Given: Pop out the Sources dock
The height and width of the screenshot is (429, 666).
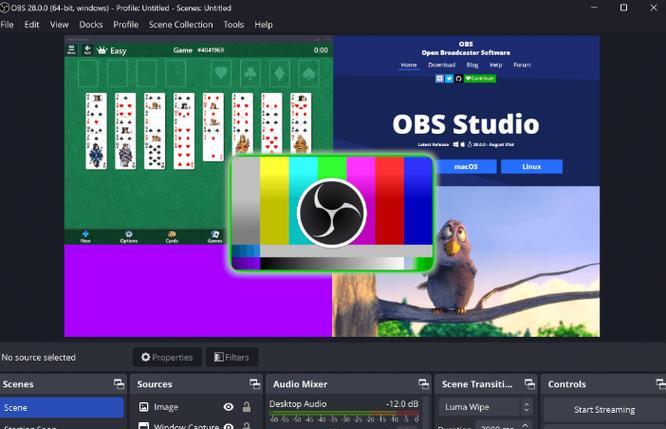Looking at the screenshot, I should tap(255, 384).
